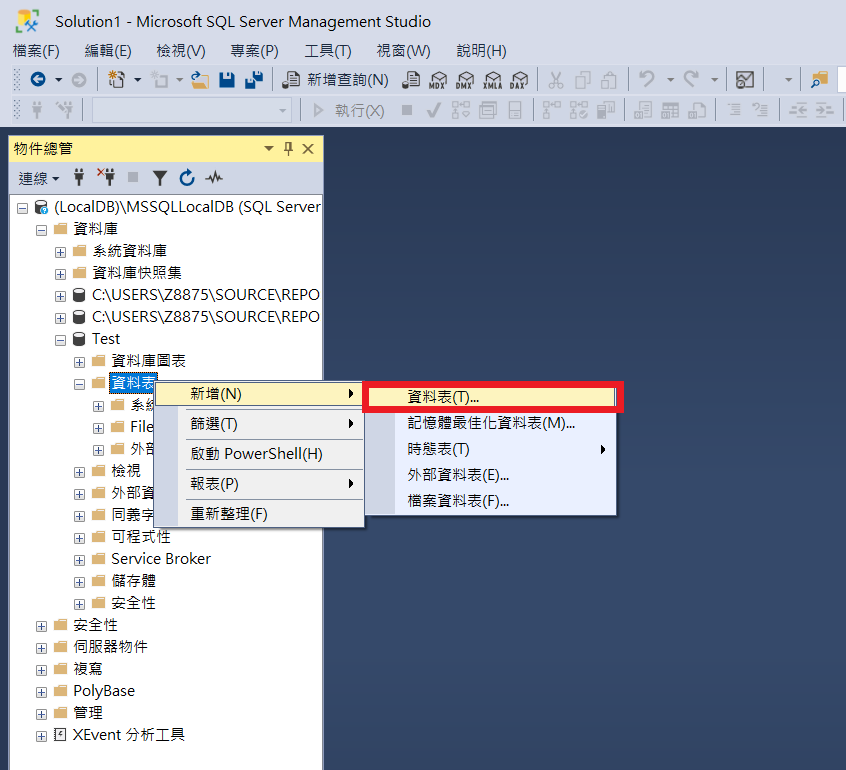Click the Undo arrow icon

pos(646,80)
